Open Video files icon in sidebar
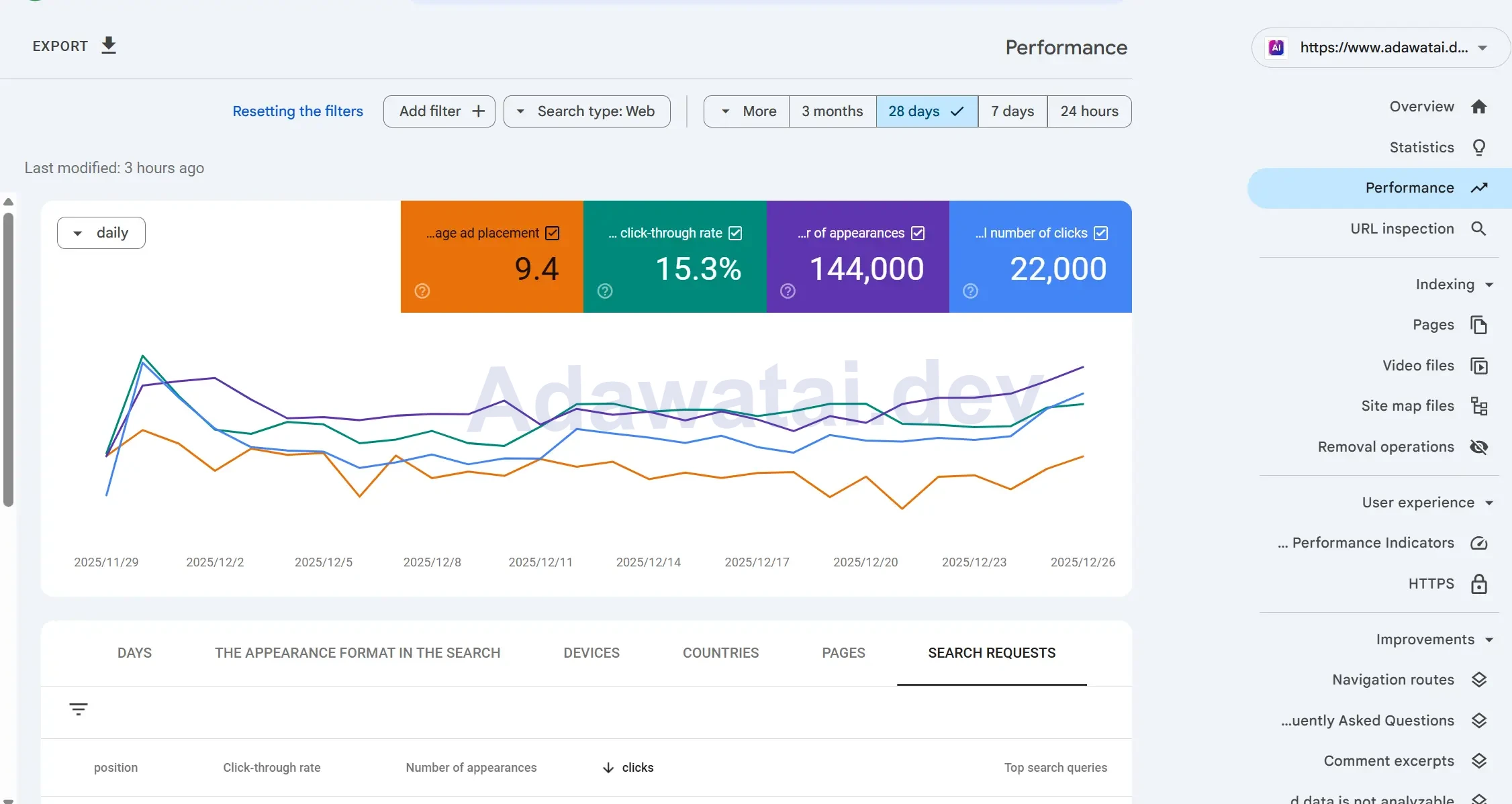The image size is (1512, 804). tap(1478, 366)
